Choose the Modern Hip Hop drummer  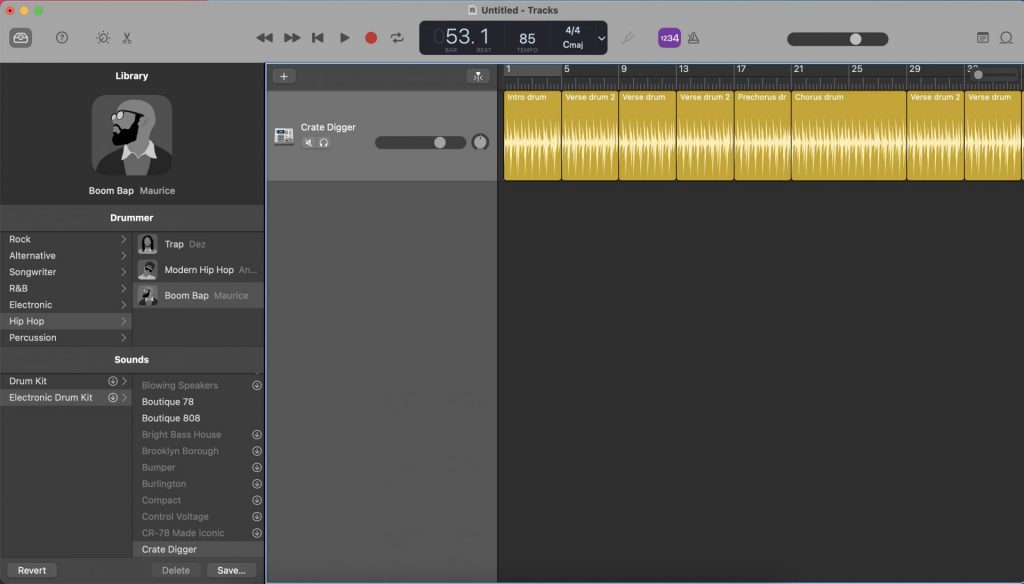199,270
